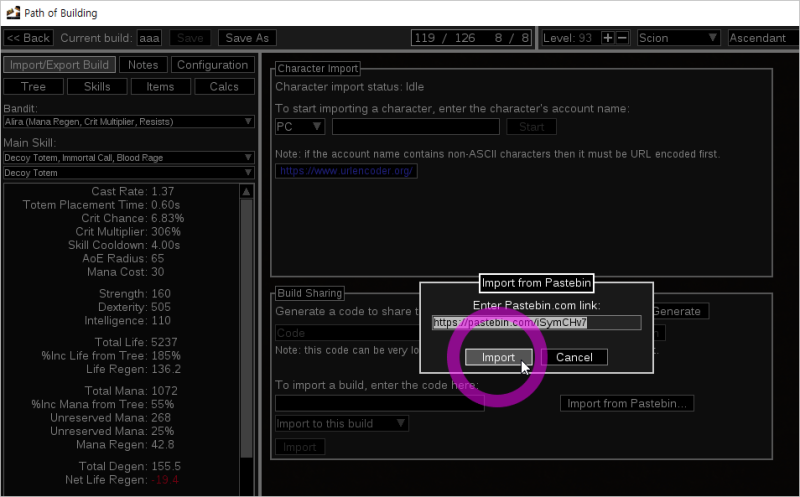Open the Decoy Totem skill dropdown

click(129, 172)
